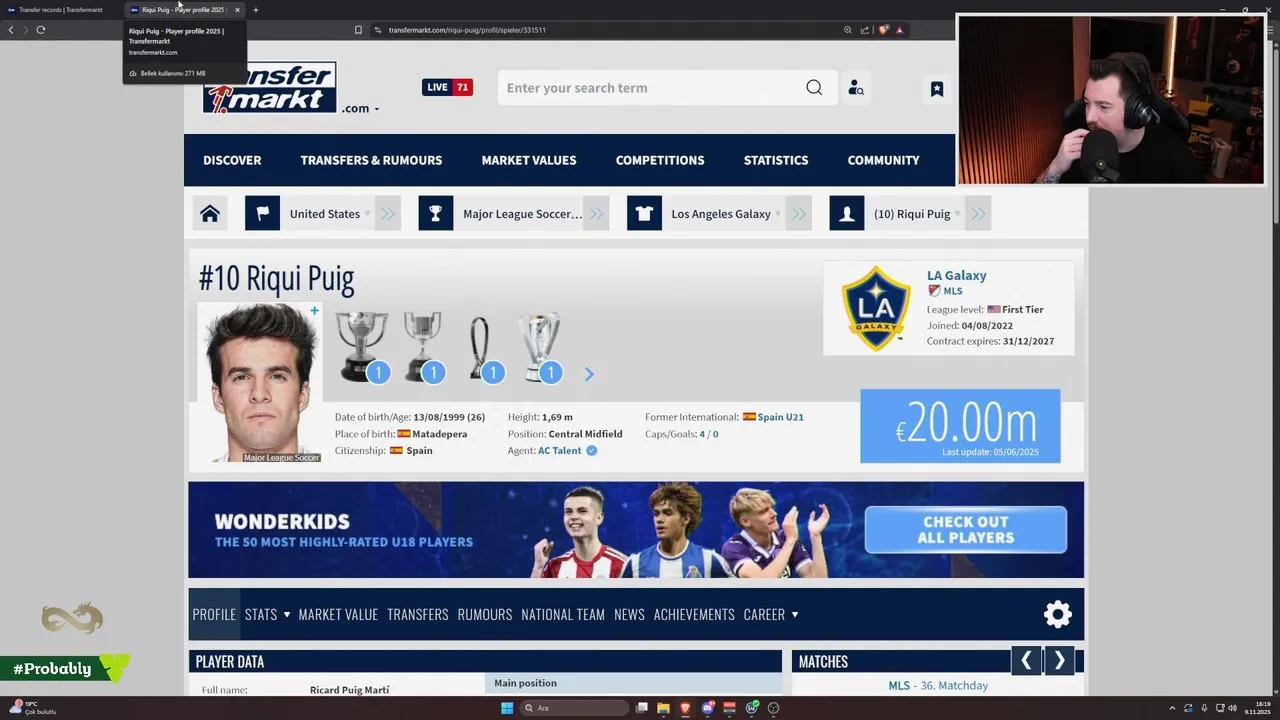Open the (10) Riqui Puig dropdown
The width and height of the screenshot is (1280, 720).
pyautogui.click(x=916, y=214)
